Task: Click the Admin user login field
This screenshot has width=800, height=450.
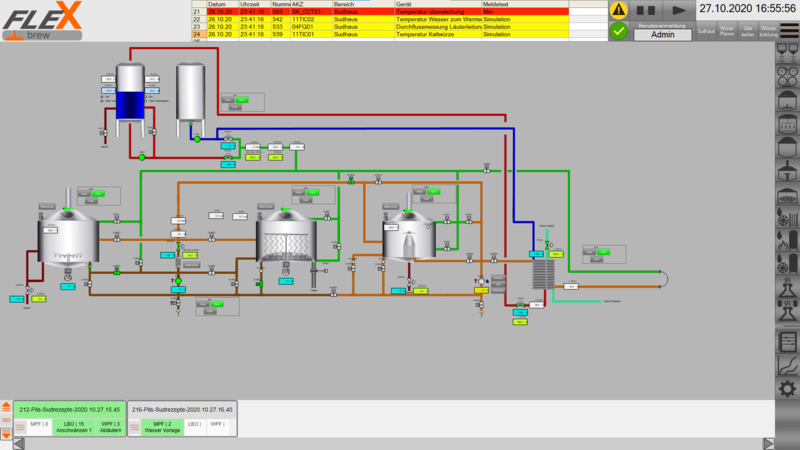Action: [x=662, y=34]
